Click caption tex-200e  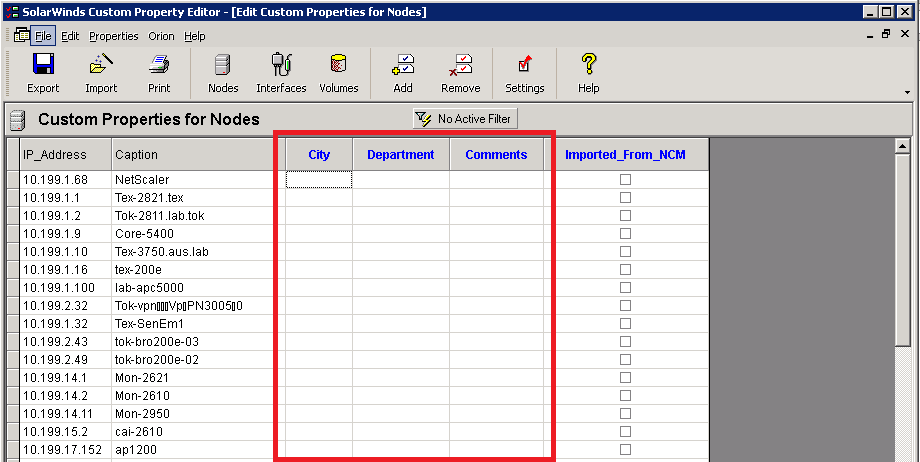coord(138,269)
